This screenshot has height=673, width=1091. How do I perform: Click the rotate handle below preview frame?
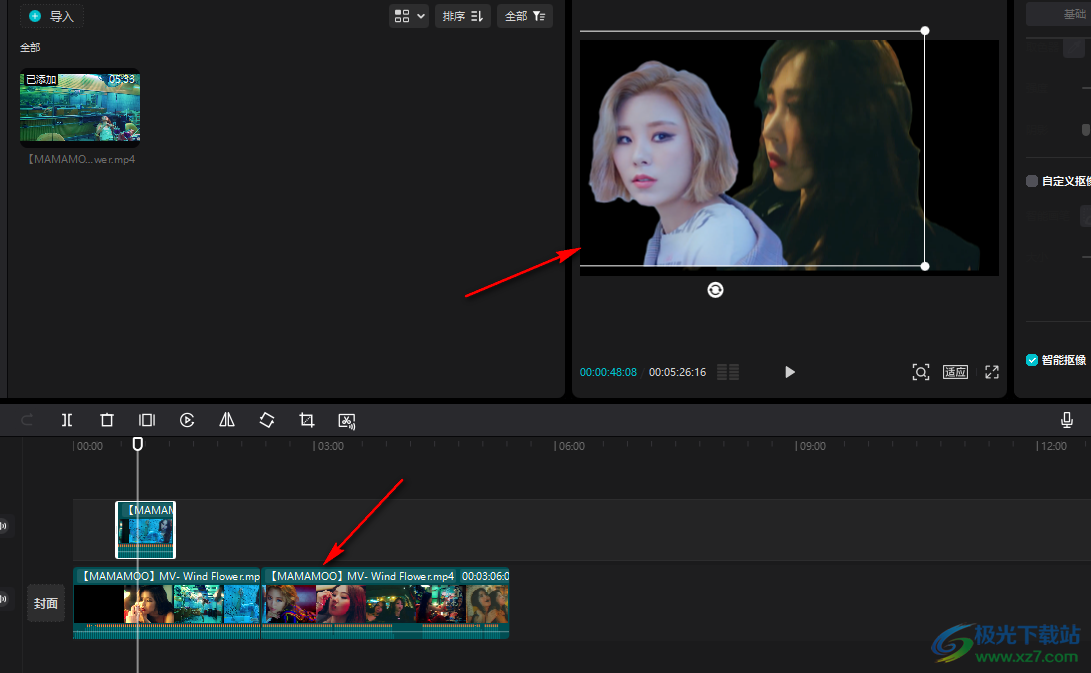pos(715,290)
